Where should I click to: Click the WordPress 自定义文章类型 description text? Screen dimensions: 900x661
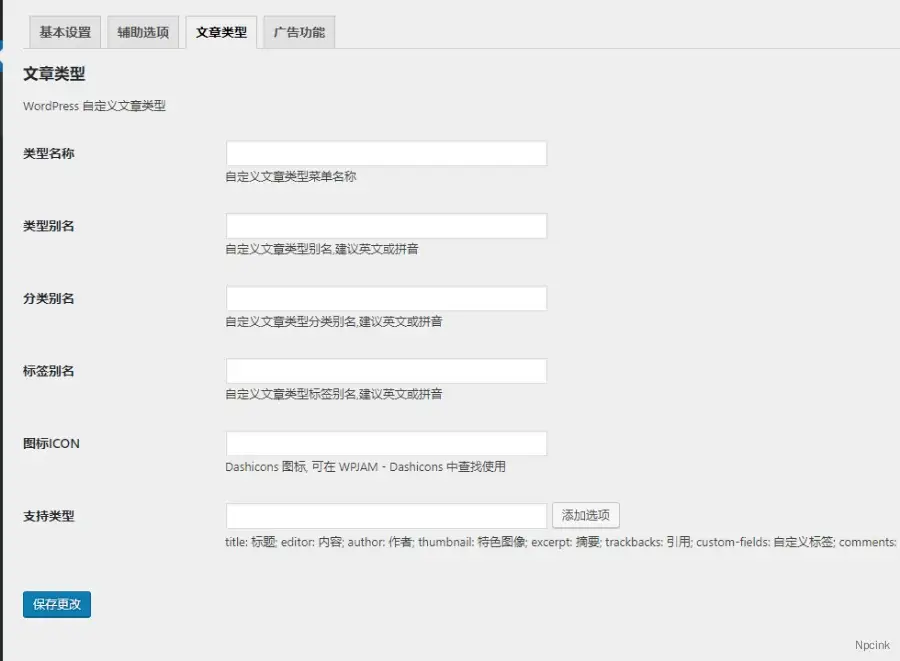93,105
